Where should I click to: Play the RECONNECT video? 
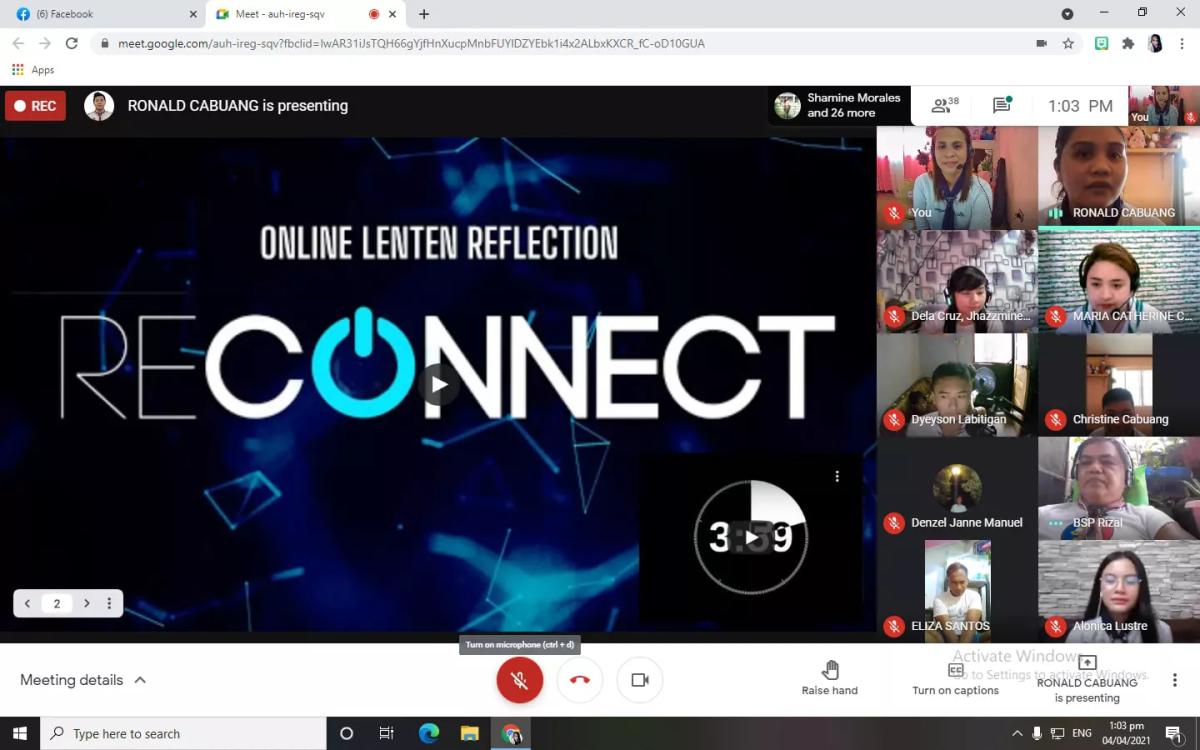click(438, 384)
